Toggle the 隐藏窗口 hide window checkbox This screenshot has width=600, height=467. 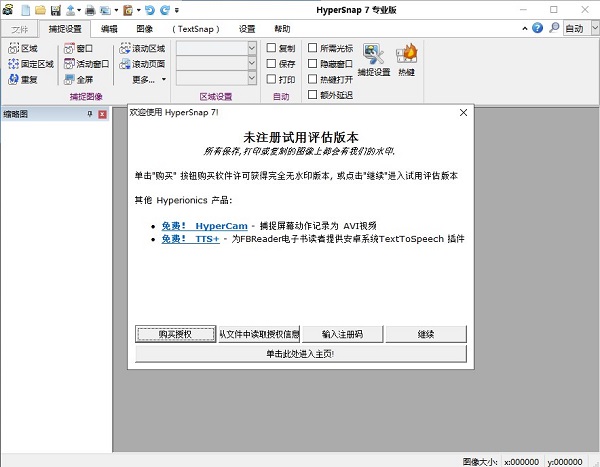(312, 64)
